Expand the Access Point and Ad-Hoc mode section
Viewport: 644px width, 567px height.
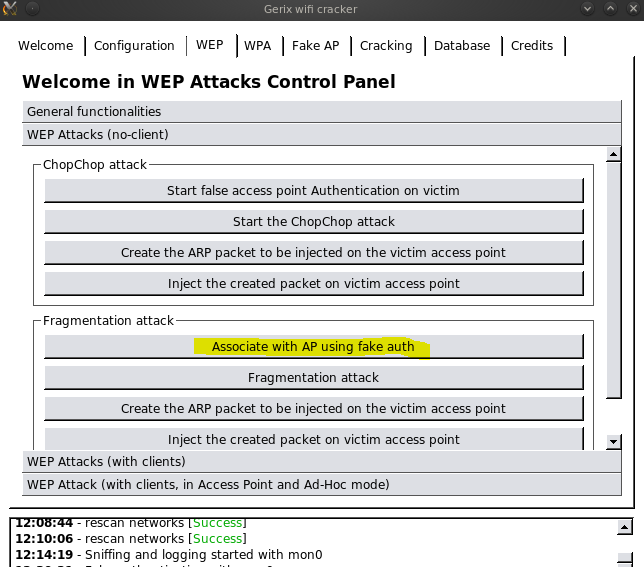322,484
